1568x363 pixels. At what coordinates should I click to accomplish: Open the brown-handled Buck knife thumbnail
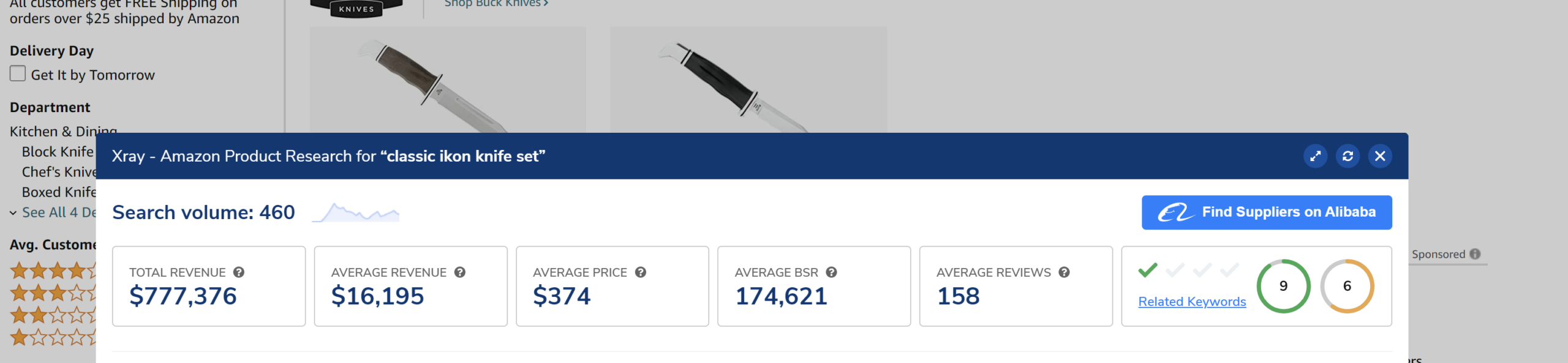click(x=447, y=80)
